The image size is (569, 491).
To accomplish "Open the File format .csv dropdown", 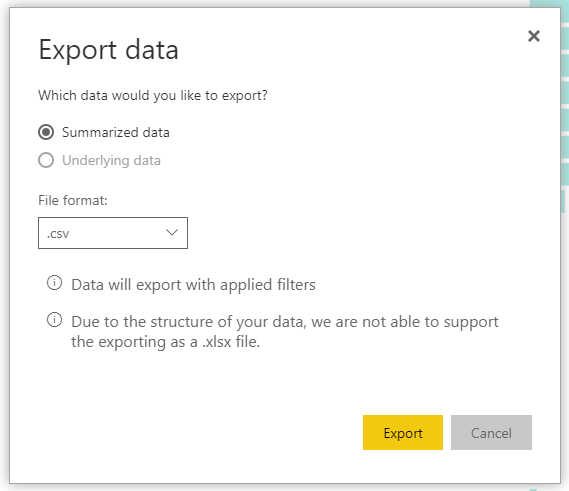I will (x=113, y=233).
